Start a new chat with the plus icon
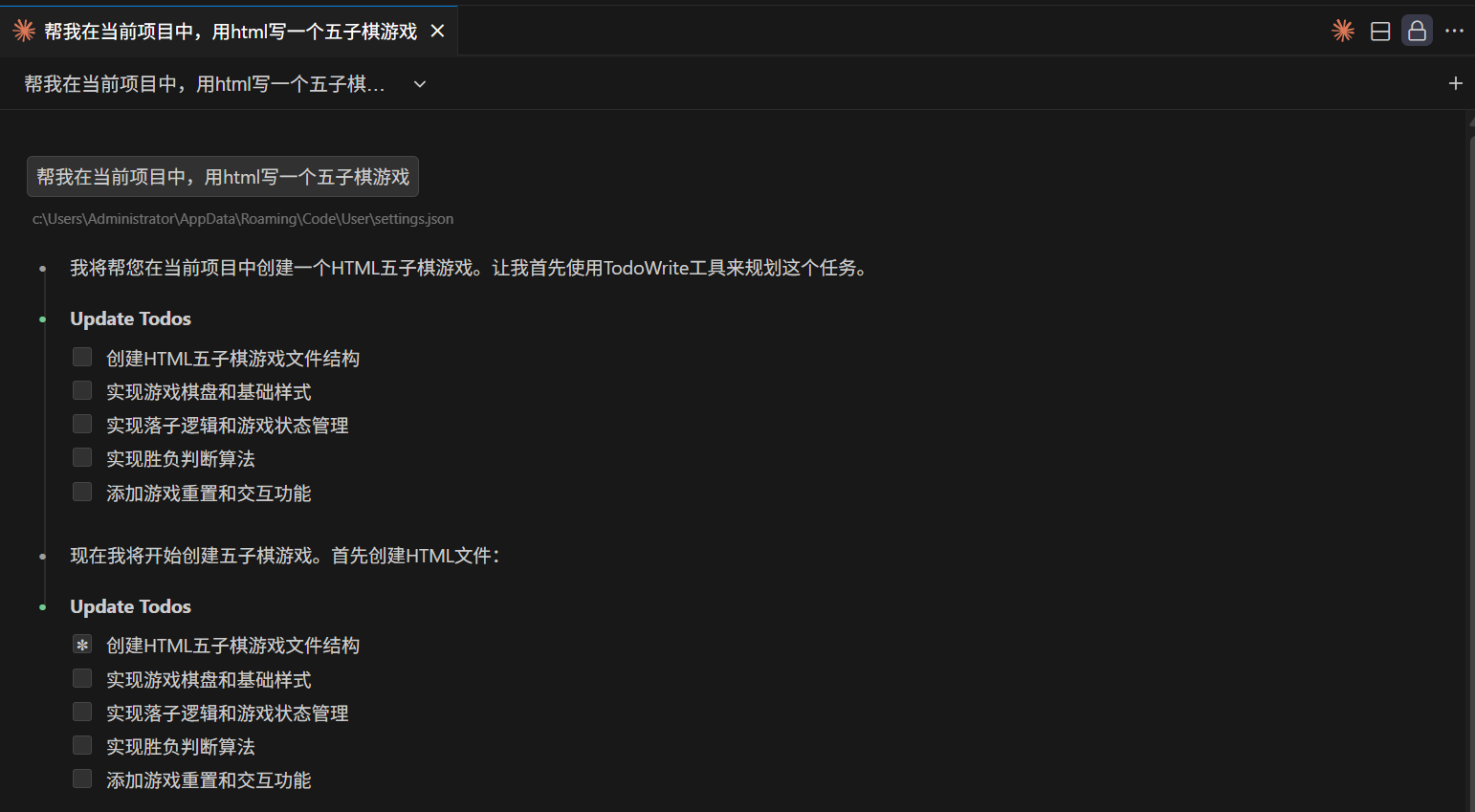 (1455, 83)
